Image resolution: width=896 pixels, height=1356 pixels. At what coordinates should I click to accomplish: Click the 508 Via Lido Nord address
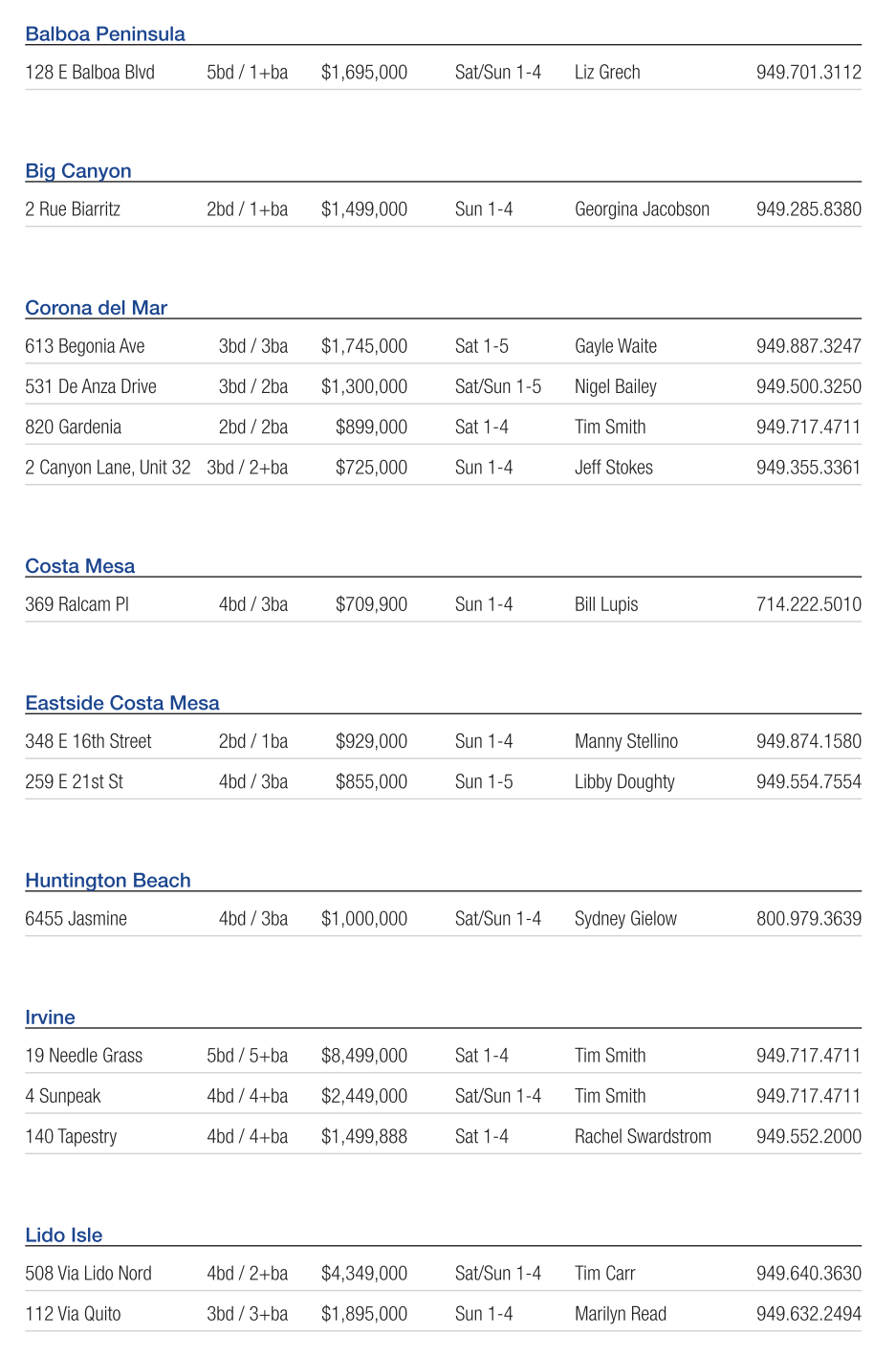point(88,1274)
